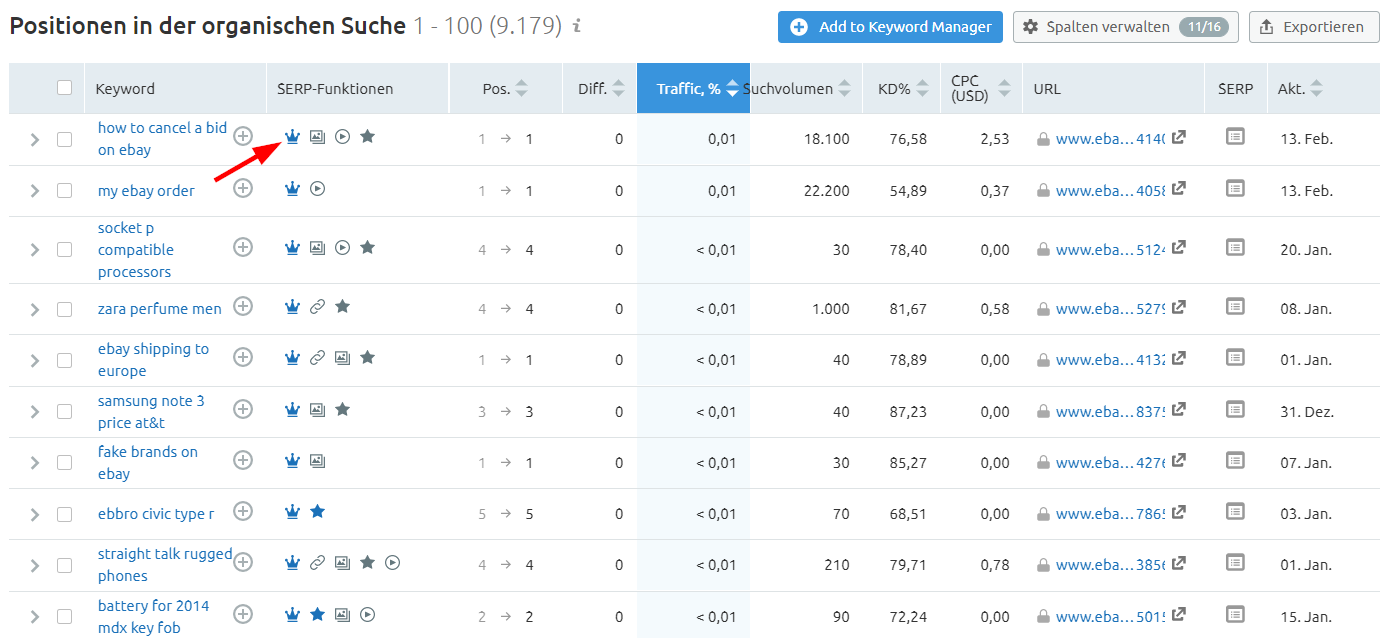Screen dimensions: 1389x638
Task: Check the 'my ebay order' row
Action: (x=65, y=190)
